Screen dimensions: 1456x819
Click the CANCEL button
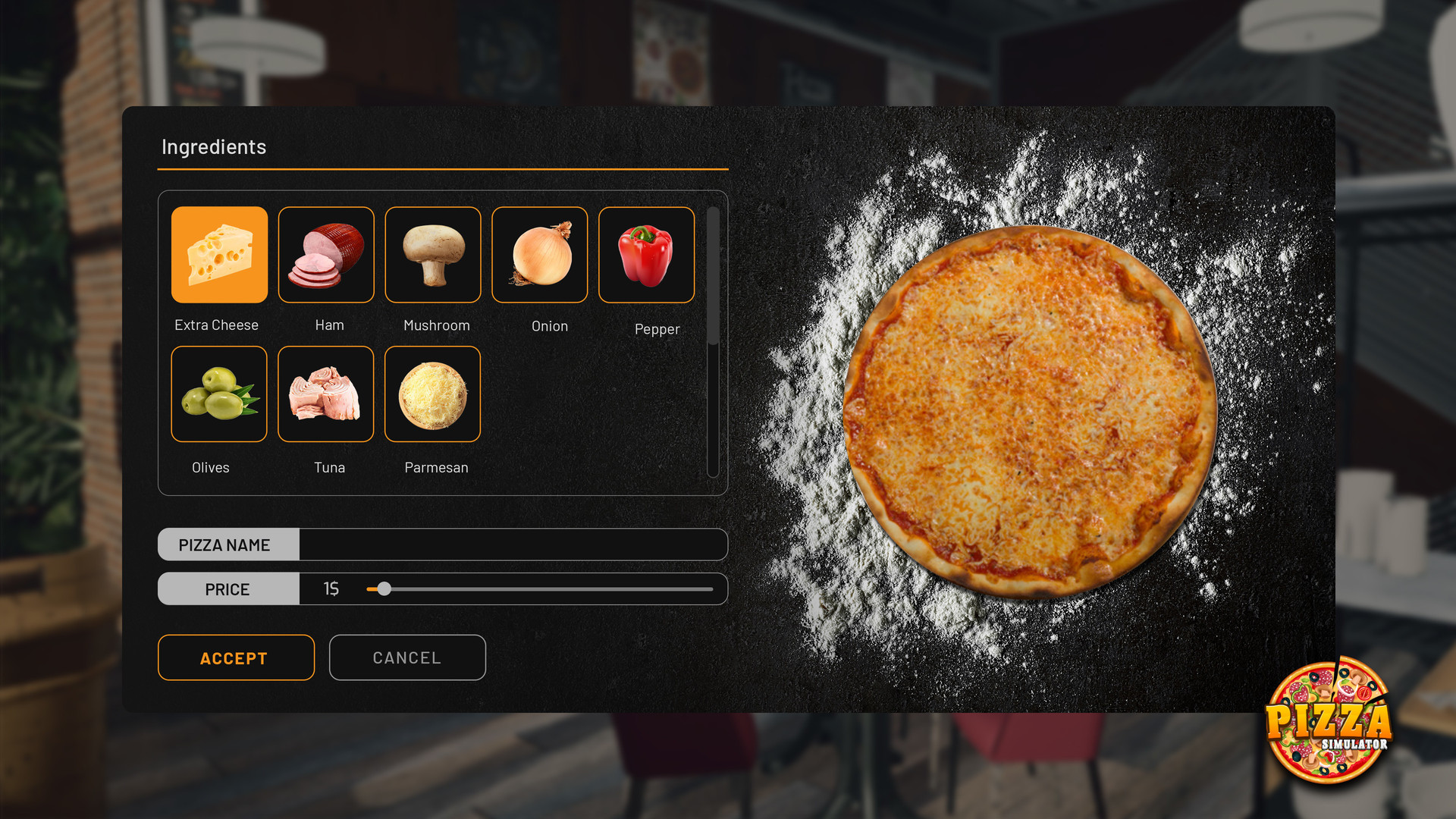pyautogui.click(x=407, y=657)
